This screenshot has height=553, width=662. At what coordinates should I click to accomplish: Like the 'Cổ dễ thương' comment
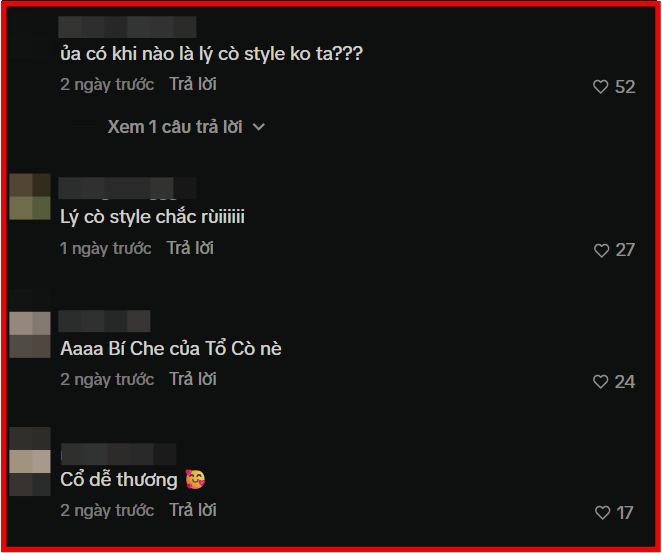[x=602, y=512]
